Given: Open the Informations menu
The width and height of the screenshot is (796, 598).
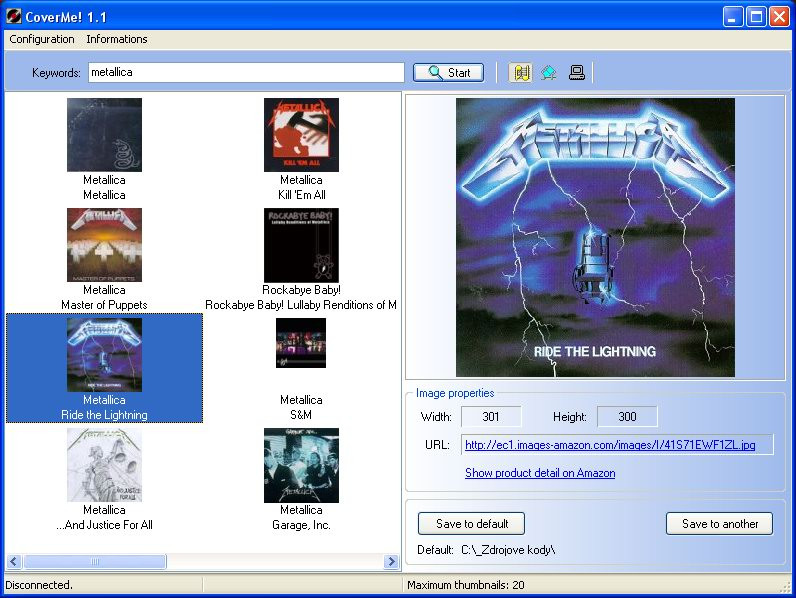Looking at the screenshot, I should coord(117,39).
